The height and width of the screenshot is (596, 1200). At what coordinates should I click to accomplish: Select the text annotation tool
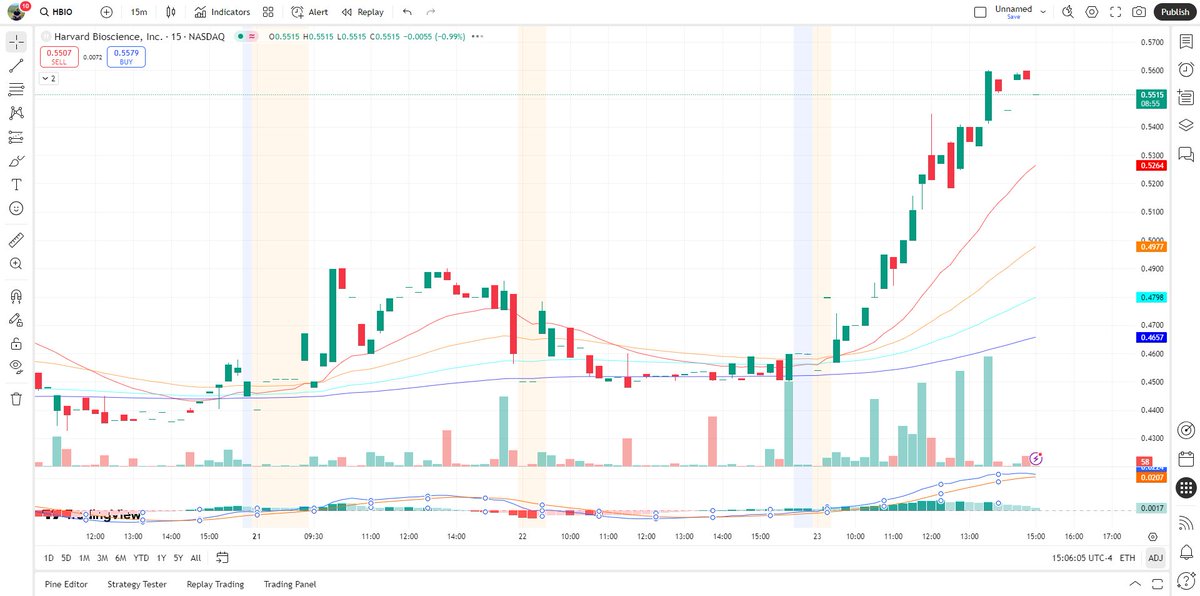[16, 185]
